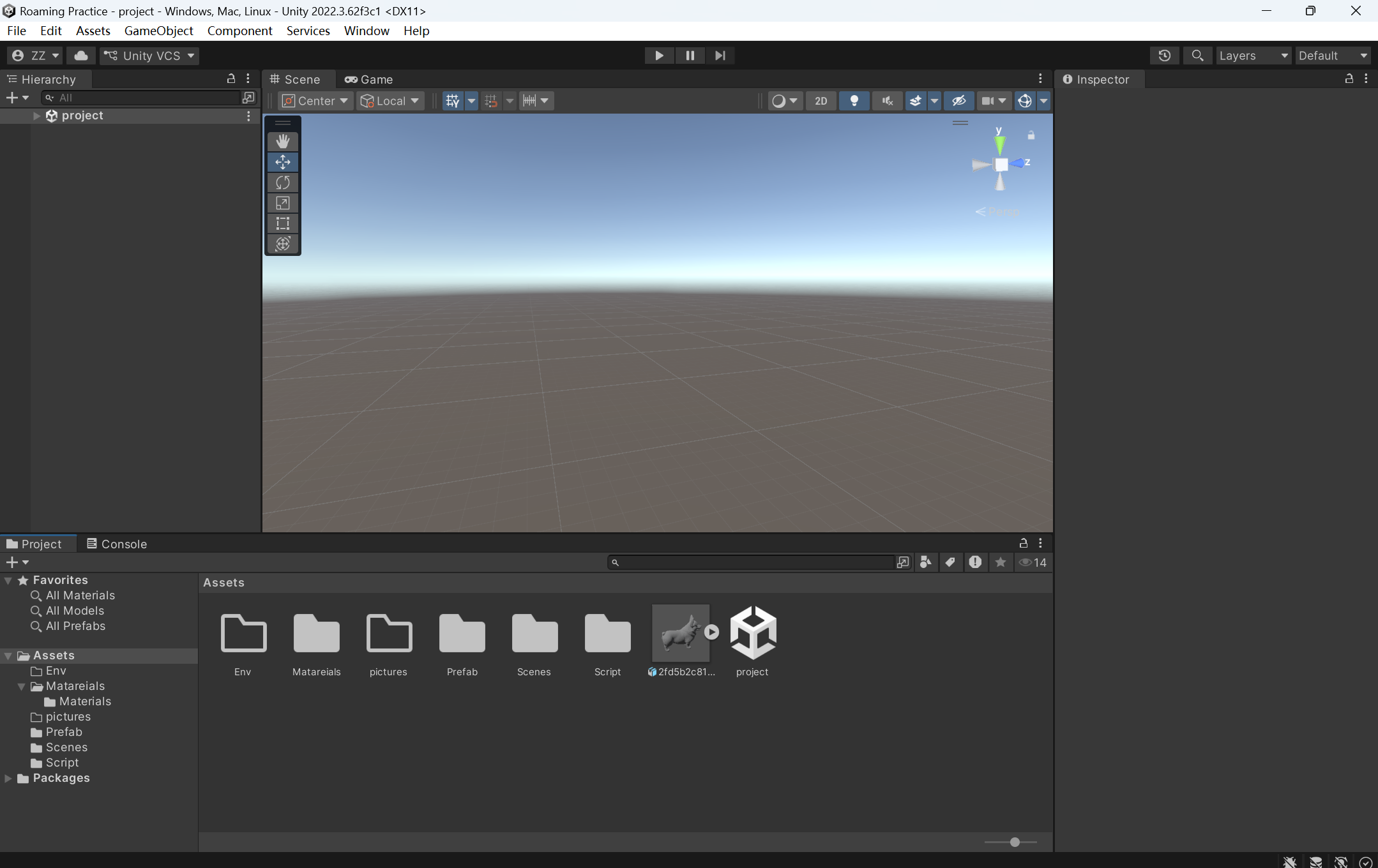Select the Scale tool
The height and width of the screenshot is (868, 1378).
point(283,203)
